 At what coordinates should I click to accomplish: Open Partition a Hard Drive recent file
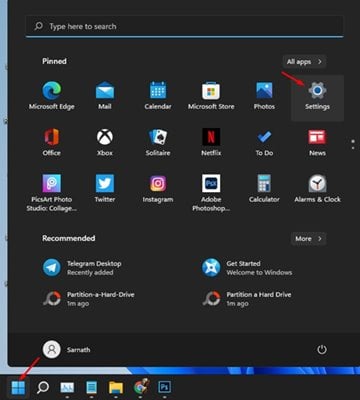(x=247, y=299)
